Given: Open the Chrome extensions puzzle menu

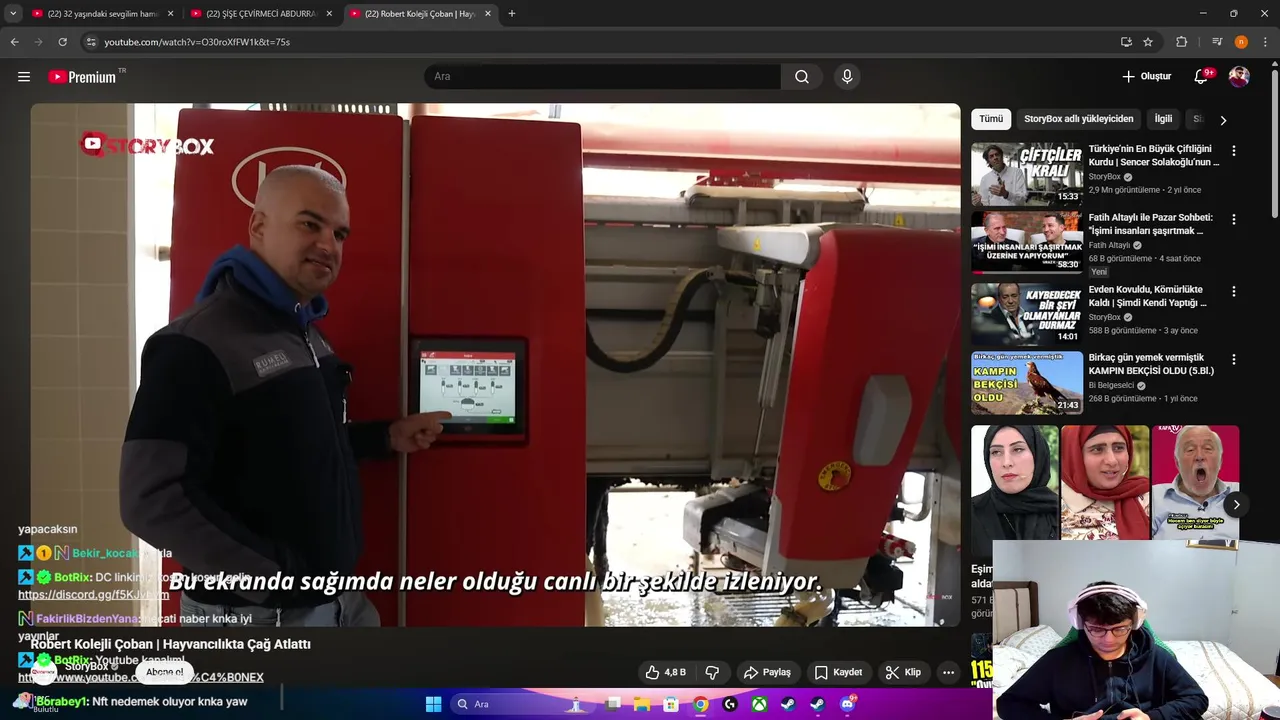Looking at the screenshot, I should click(1181, 42).
